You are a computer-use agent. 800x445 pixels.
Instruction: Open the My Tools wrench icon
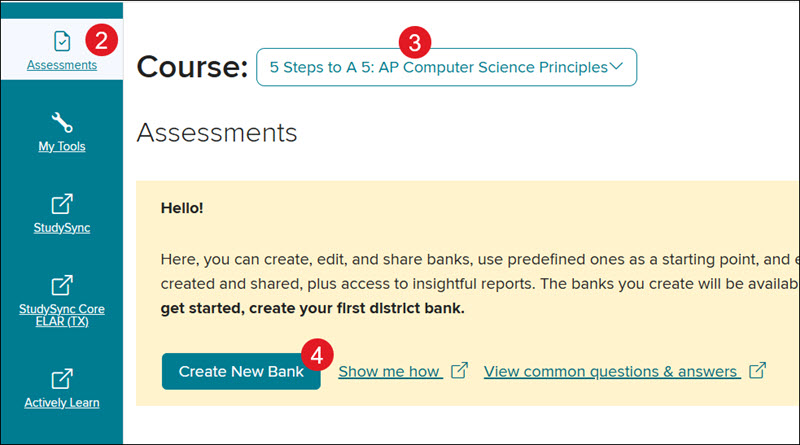[62, 122]
